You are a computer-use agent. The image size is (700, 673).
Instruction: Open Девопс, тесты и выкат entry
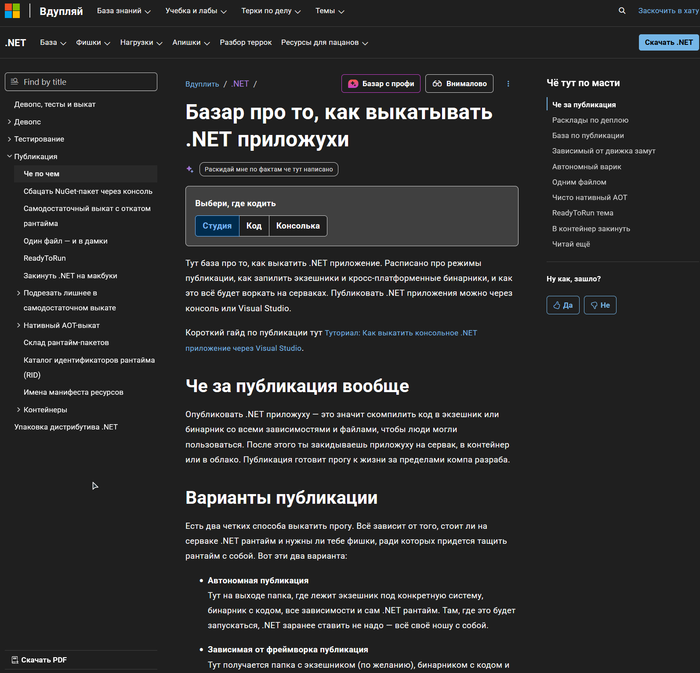point(54,104)
